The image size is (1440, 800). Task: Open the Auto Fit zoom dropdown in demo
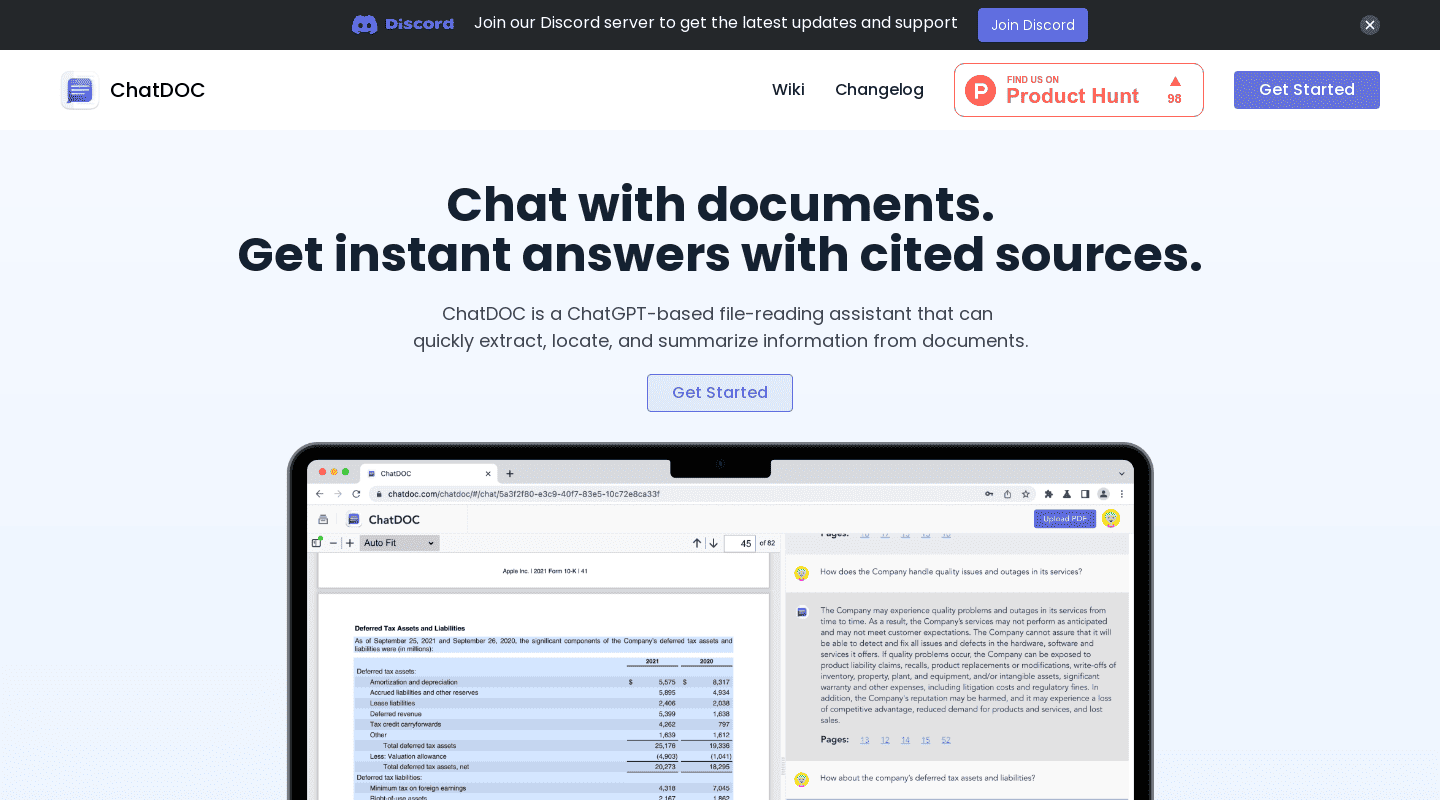[400, 543]
